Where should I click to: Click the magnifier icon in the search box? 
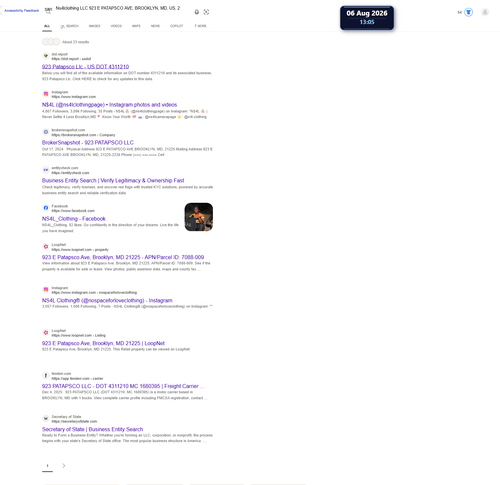(x=49, y=12)
